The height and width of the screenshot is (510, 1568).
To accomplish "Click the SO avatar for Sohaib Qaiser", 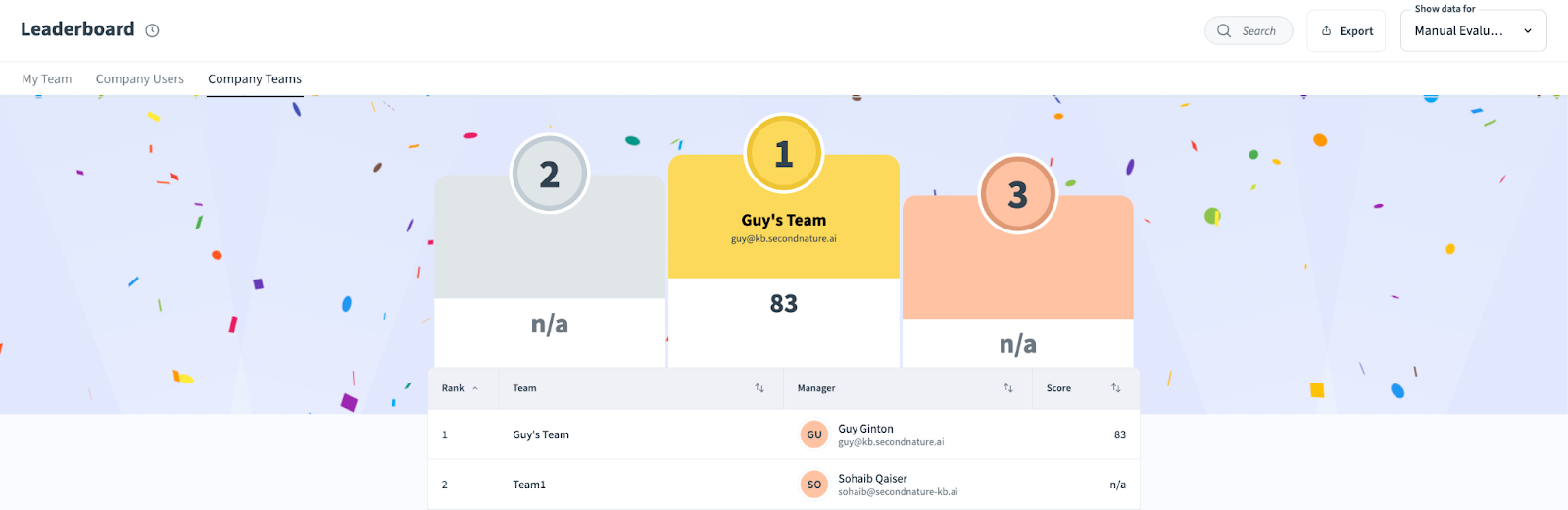I will point(814,484).
